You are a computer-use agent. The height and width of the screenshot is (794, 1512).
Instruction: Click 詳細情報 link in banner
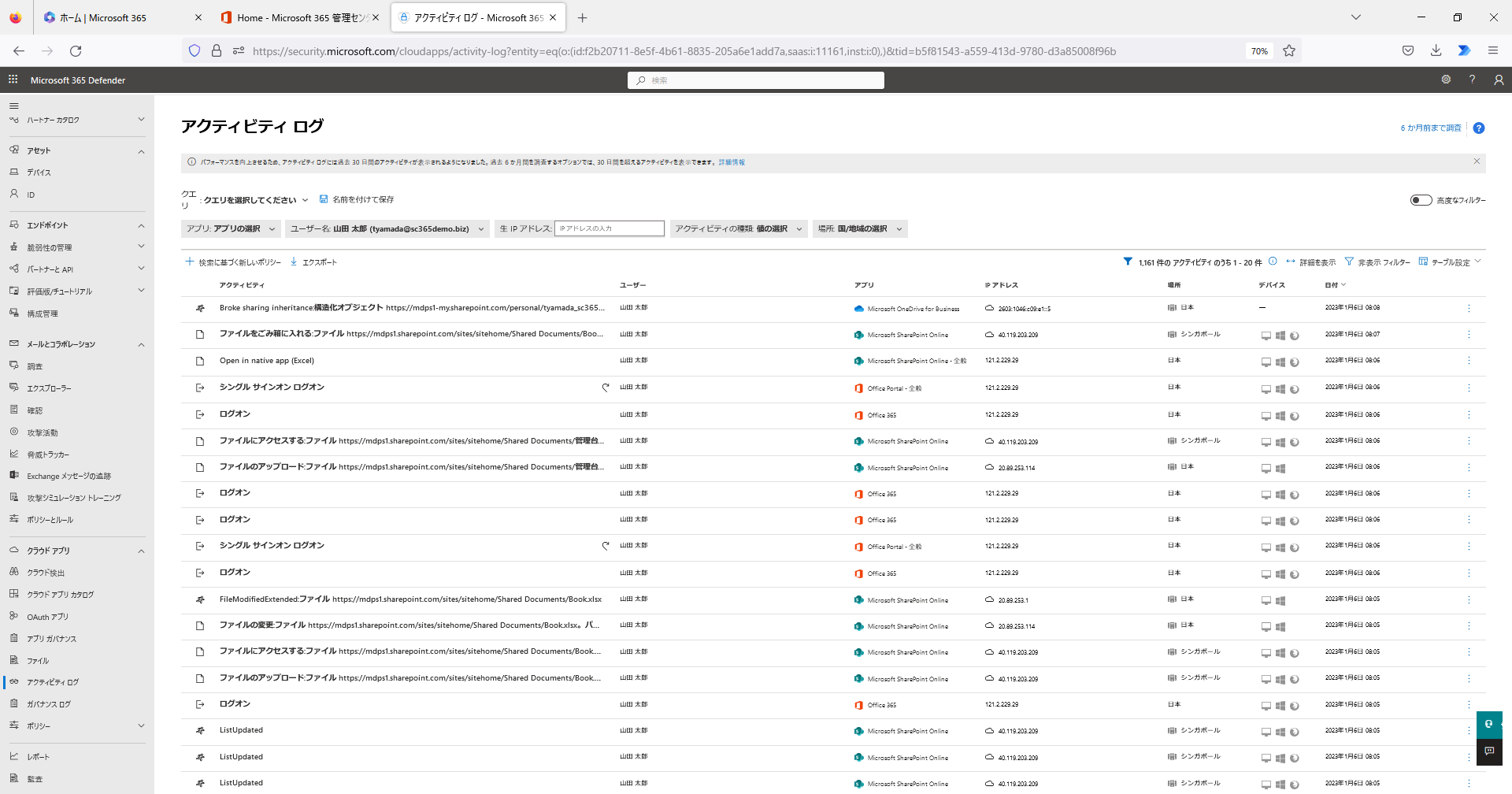pos(732,162)
